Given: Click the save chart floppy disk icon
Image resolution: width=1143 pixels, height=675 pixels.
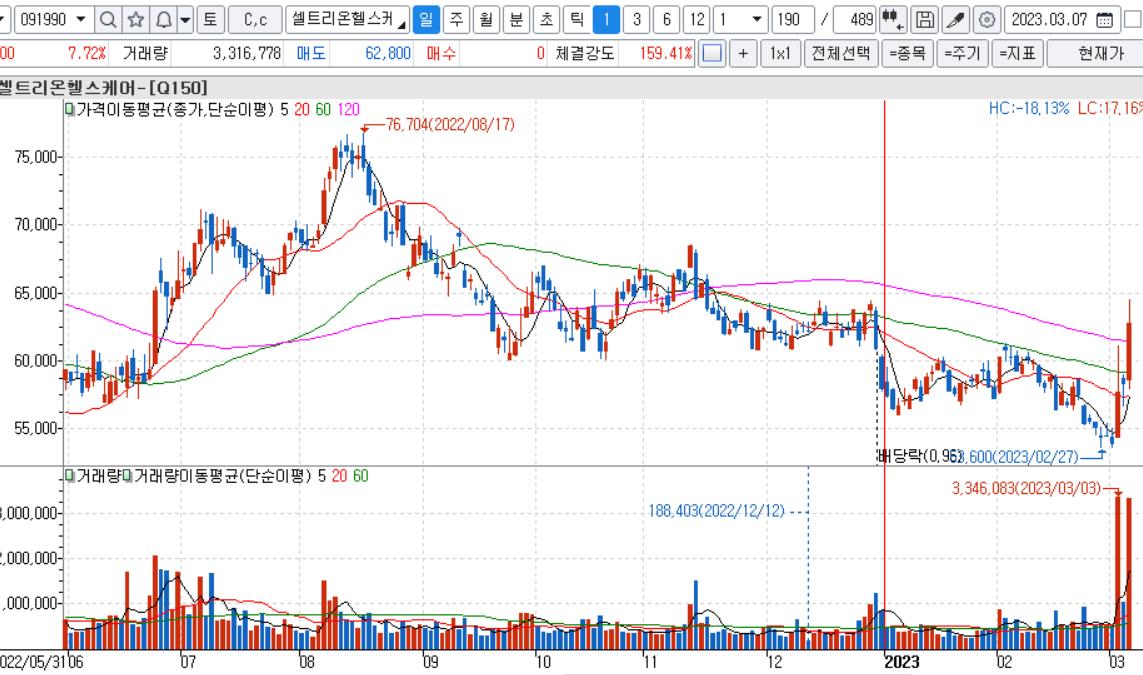Looking at the screenshot, I should [924, 20].
